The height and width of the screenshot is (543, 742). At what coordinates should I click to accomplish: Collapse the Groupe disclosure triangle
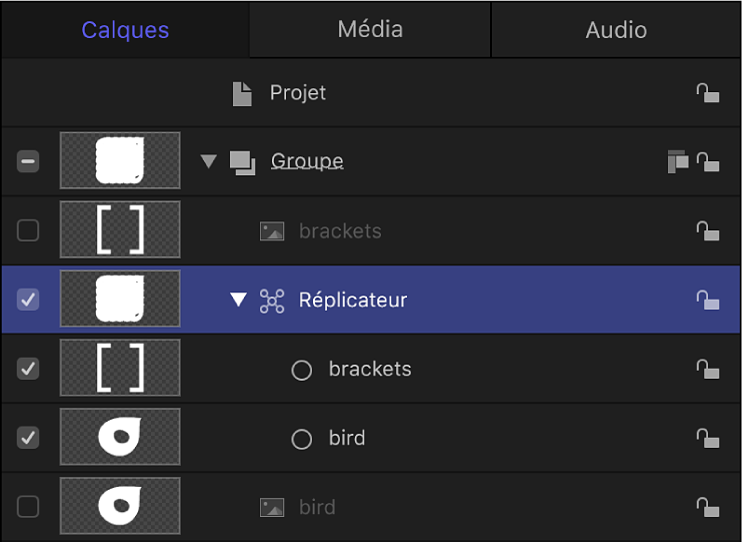click(x=209, y=161)
